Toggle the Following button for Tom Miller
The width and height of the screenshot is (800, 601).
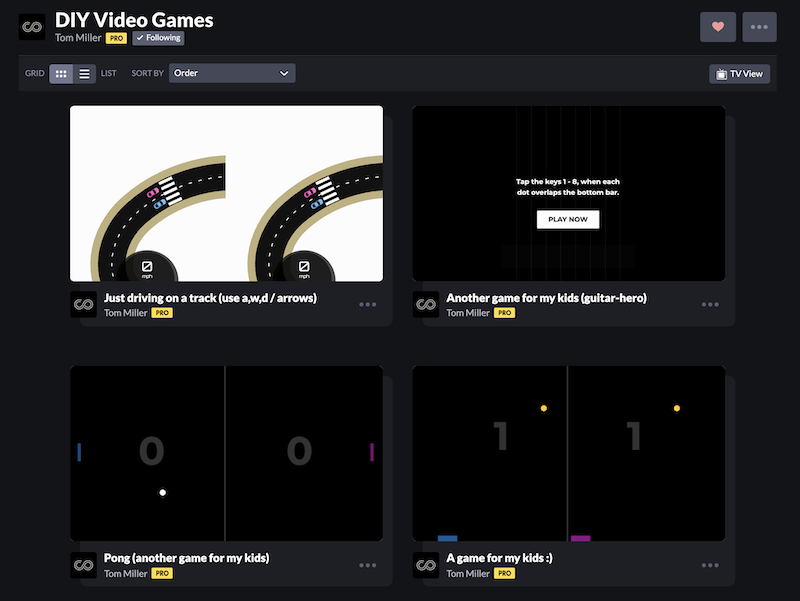pyautogui.click(x=158, y=38)
